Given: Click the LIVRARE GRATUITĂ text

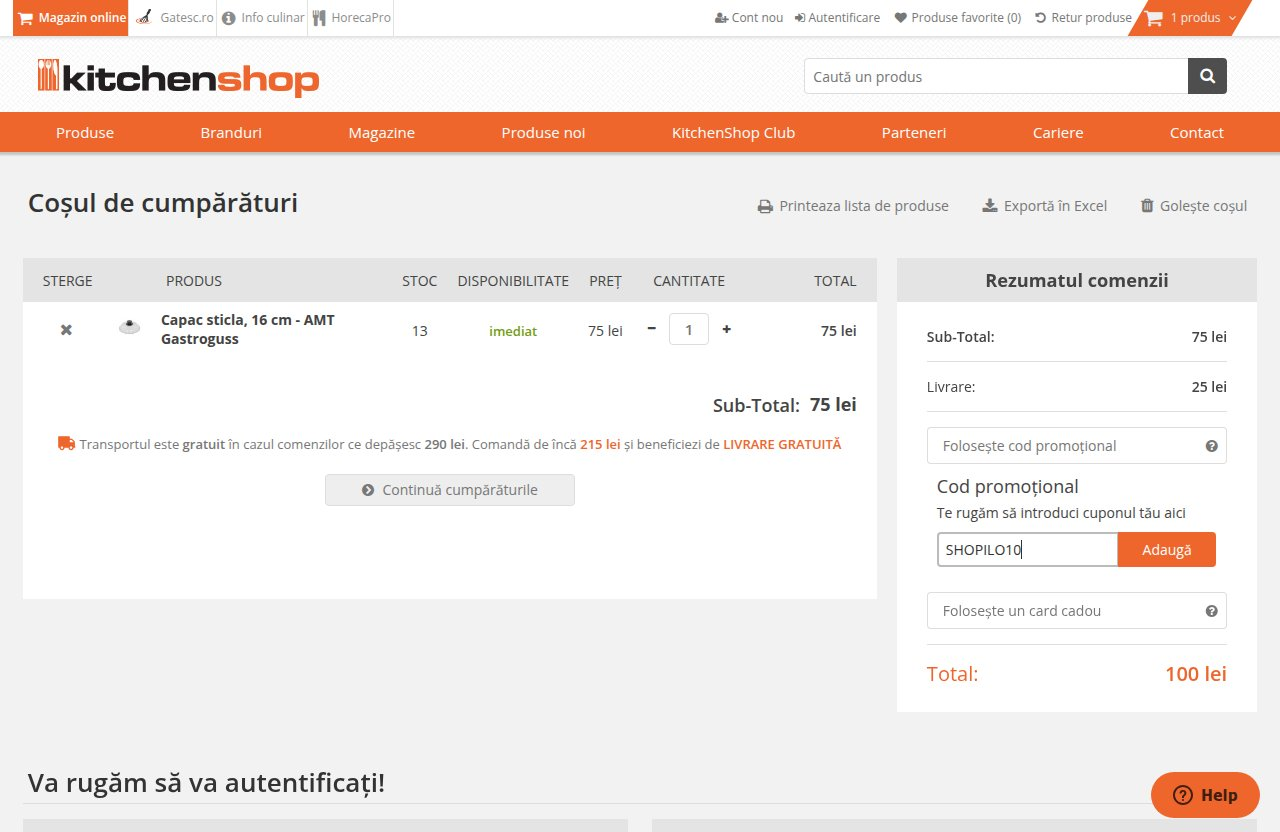Looking at the screenshot, I should point(782,444).
